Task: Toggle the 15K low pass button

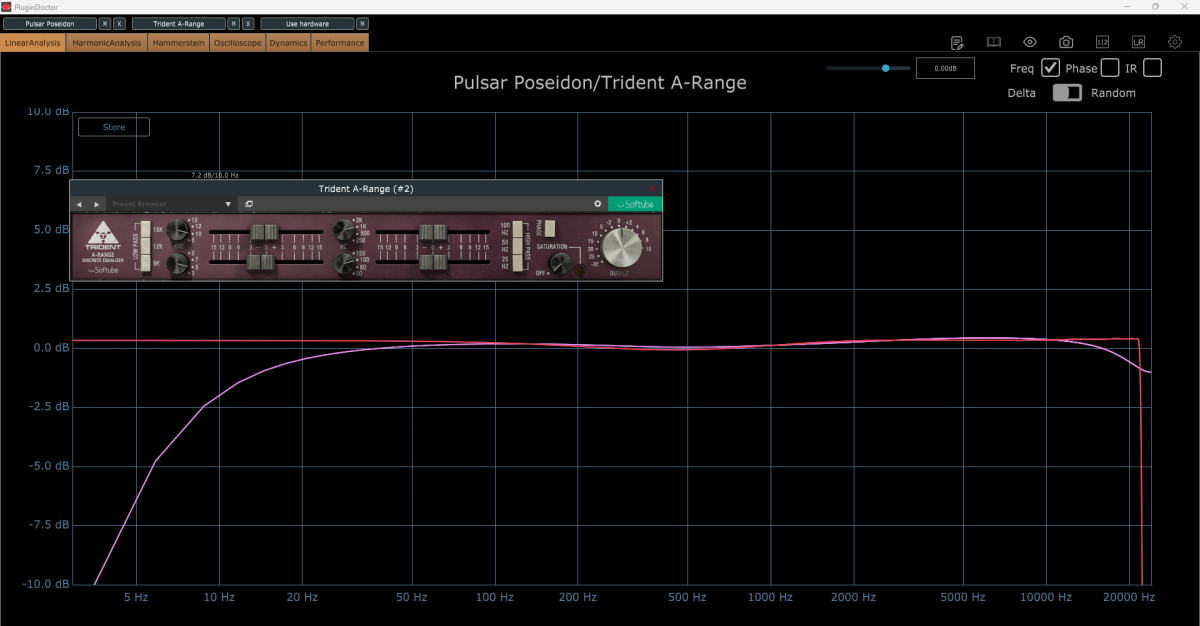Action: pos(146,229)
